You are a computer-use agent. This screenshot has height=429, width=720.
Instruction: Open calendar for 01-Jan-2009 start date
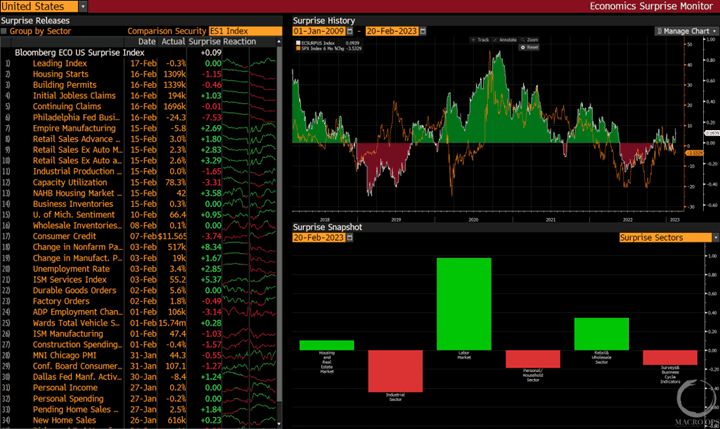click(350, 31)
